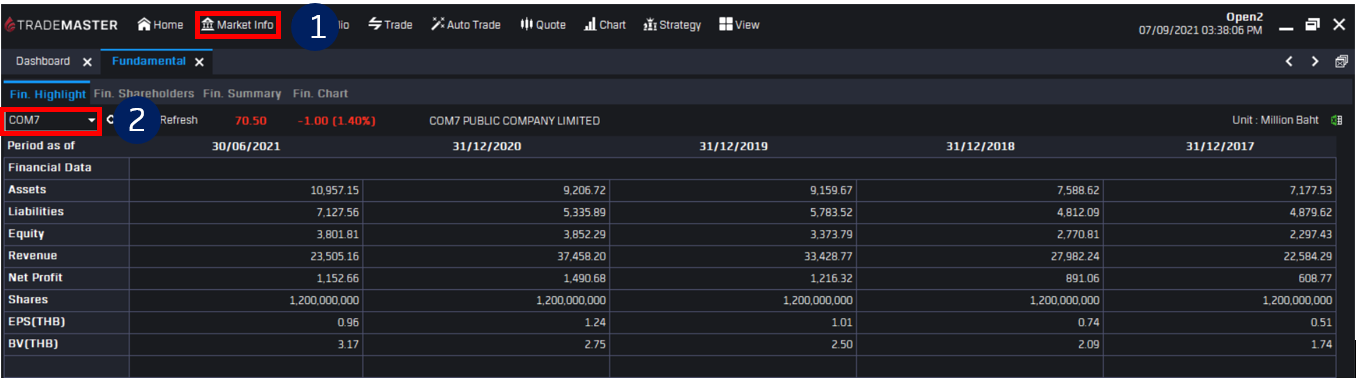The height and width of the screenshot is (379, 1359).
Task: Click liabilities value 5,335.89
Action: [x=585, y=212]
